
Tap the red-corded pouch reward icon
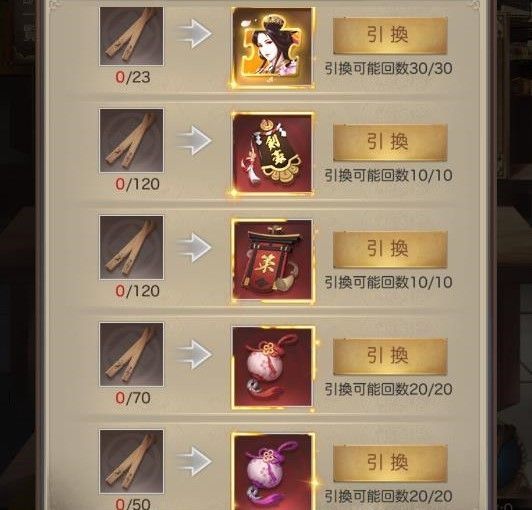(273, 367)
